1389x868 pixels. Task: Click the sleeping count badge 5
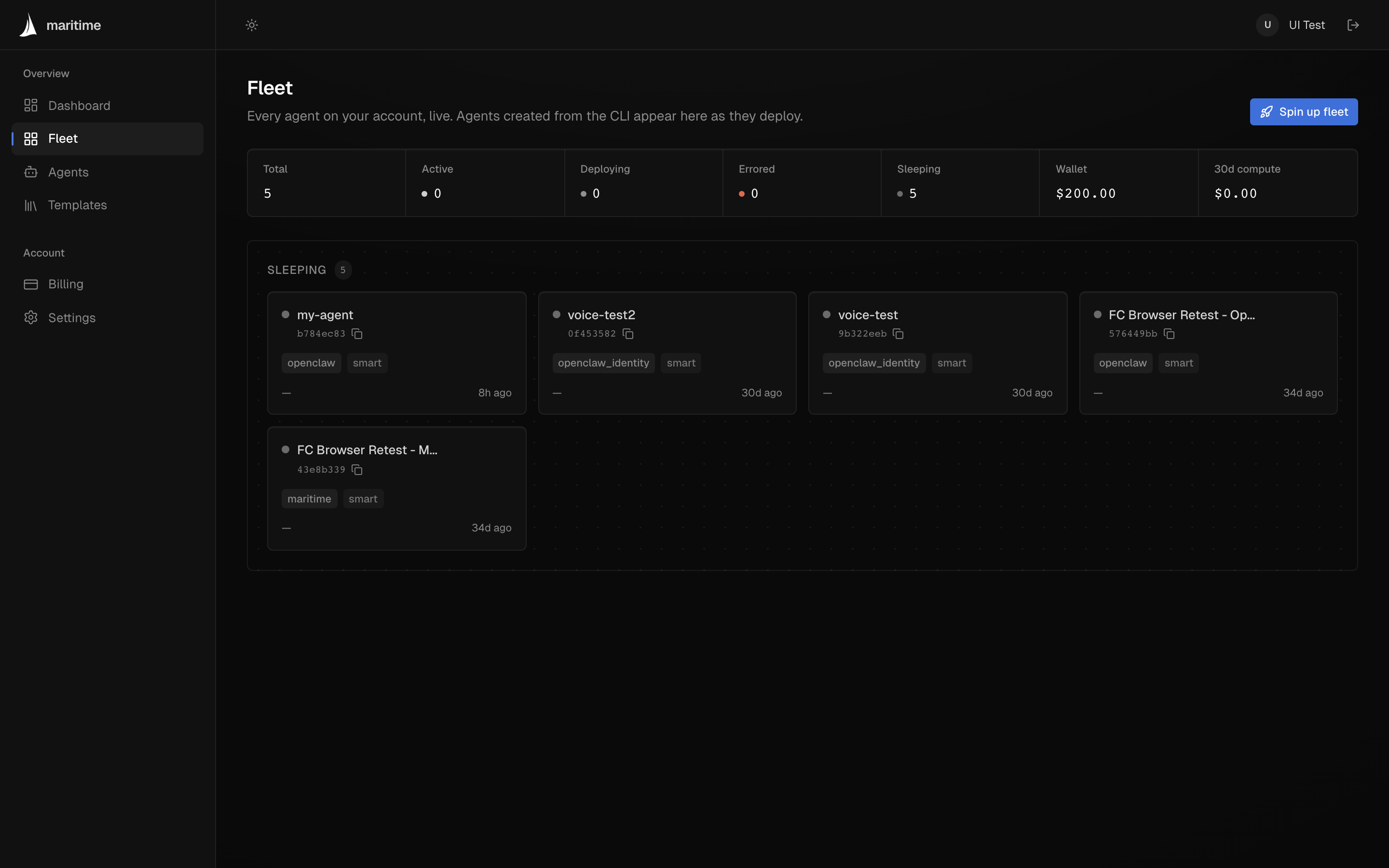click(343, 270)
